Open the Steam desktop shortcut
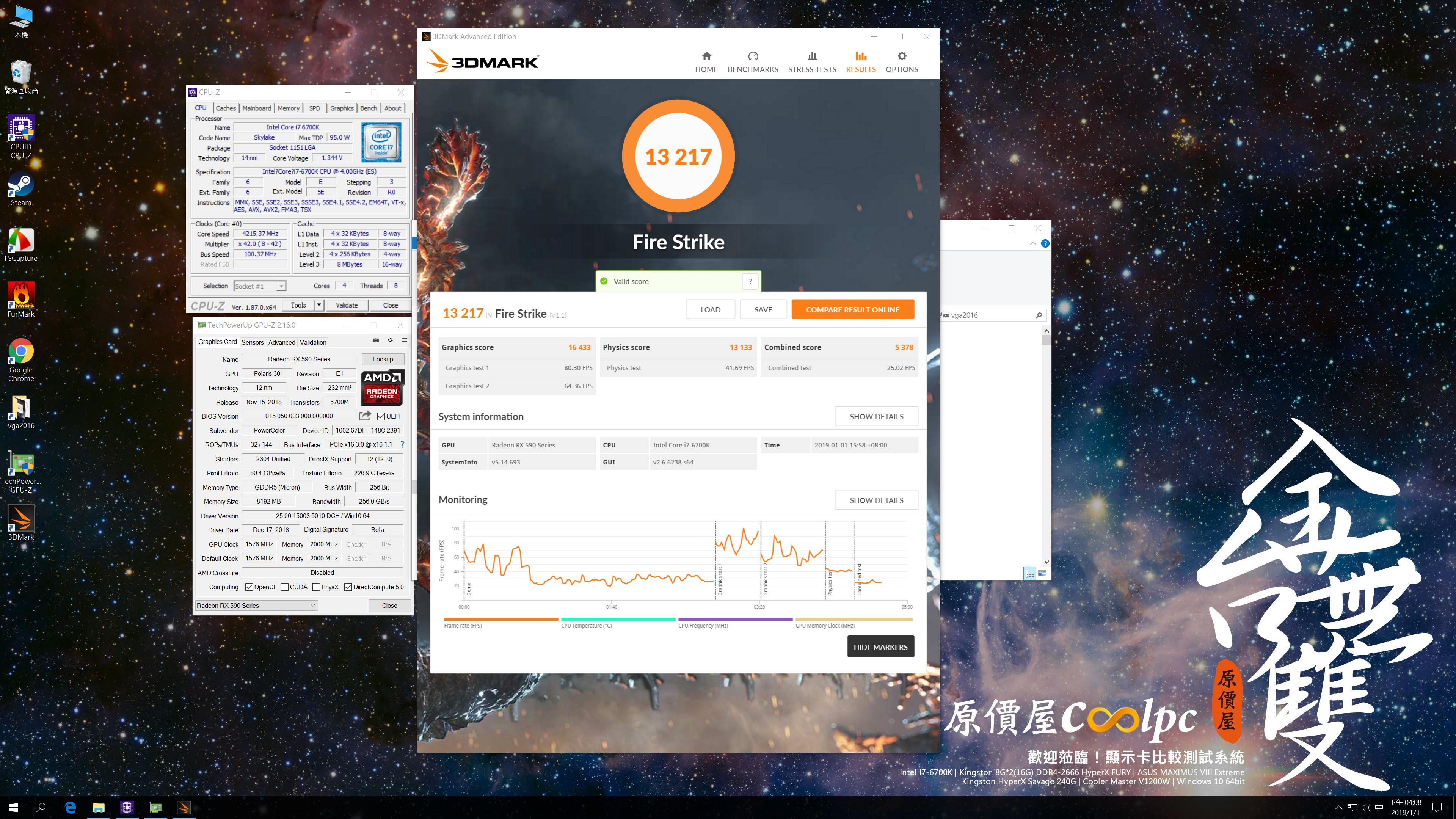 pyautogui.click(x=21, y=189)
